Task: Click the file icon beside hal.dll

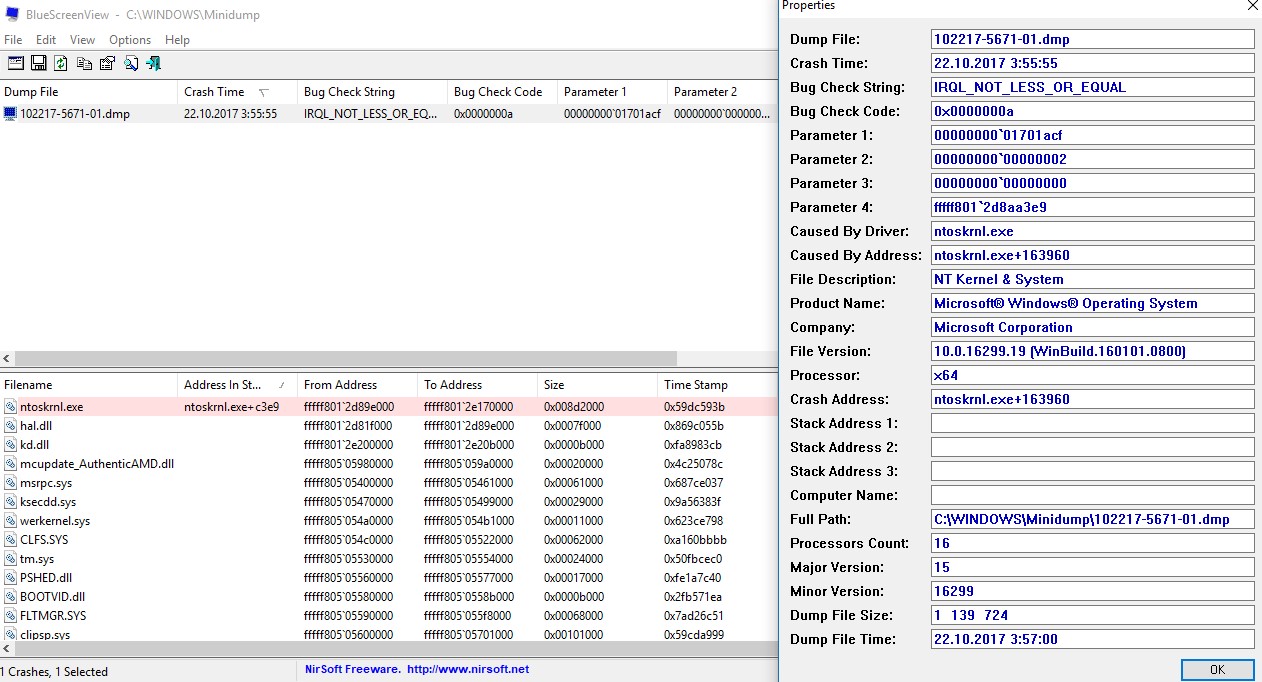Action: click(x=10, y=426)
